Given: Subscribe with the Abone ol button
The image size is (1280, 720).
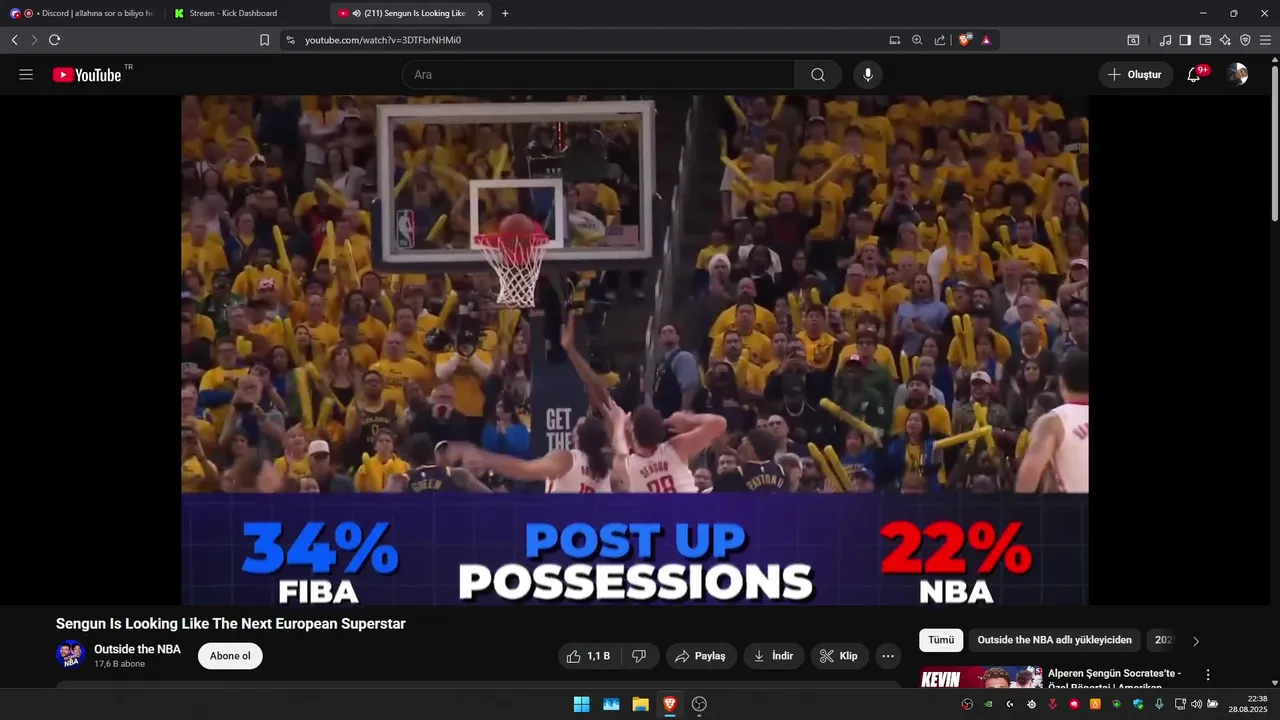Looking at the screenshot, I should [230, 656].
